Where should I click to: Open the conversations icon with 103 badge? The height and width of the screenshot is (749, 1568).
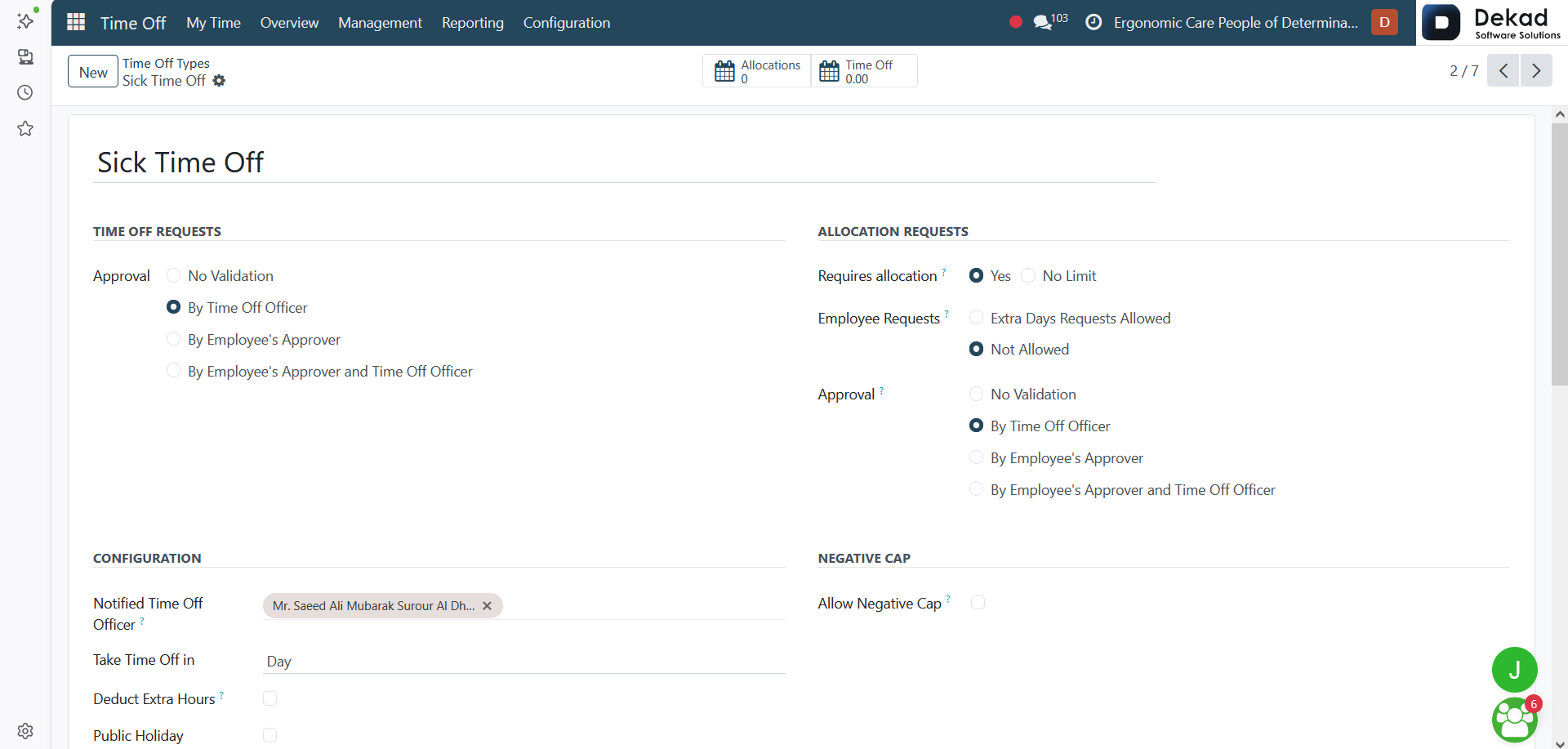1050,22
